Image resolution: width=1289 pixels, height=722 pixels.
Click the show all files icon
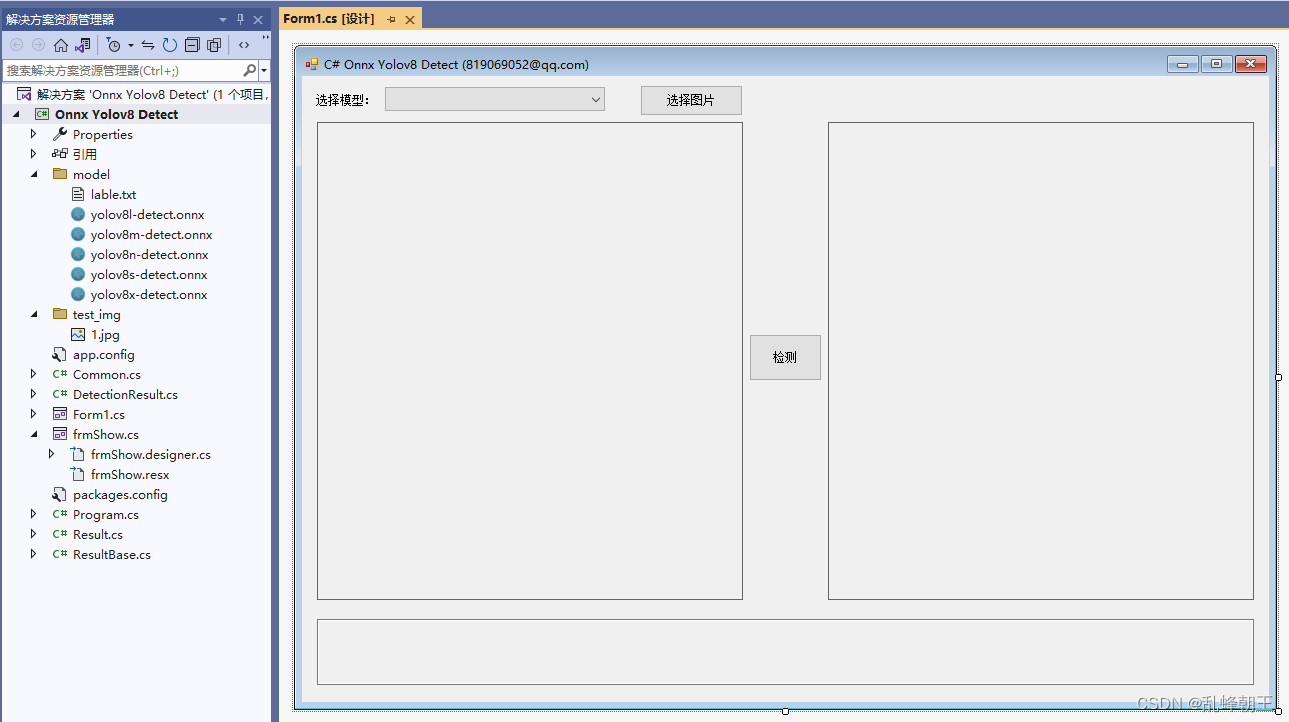214,45
